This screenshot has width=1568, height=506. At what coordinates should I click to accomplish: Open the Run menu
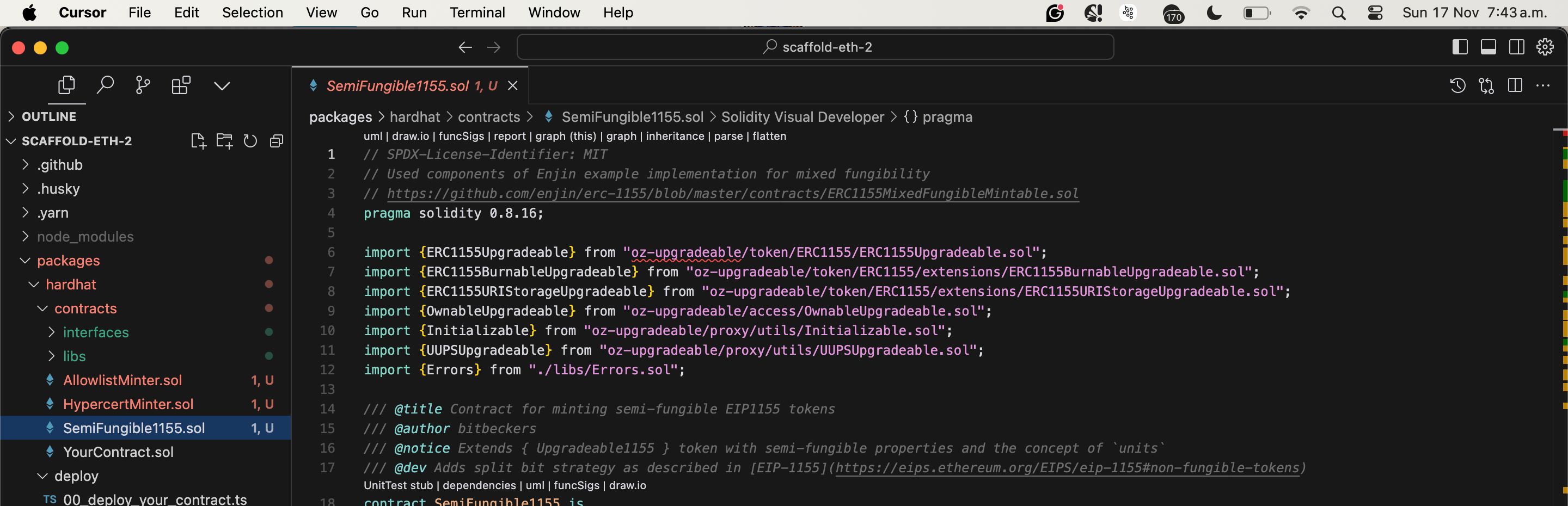coord(414,13)
